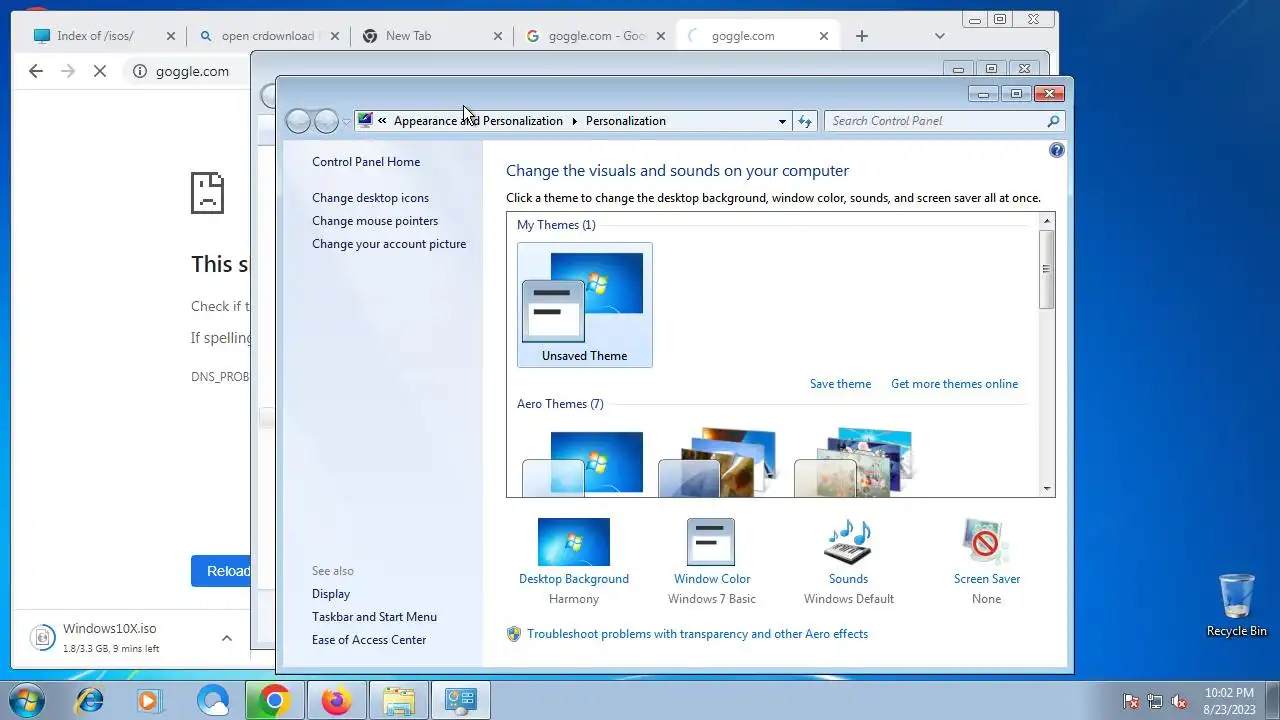Click the search magnifier in Control Panel
Image resolution: width=1280 pixels, height=720 pixels.
click(1053, 121)
